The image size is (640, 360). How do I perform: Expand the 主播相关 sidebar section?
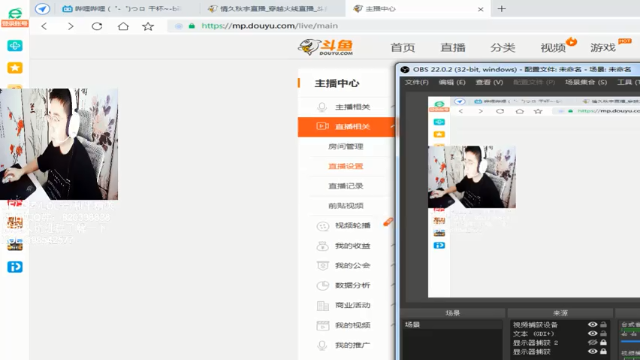point(393,107)
